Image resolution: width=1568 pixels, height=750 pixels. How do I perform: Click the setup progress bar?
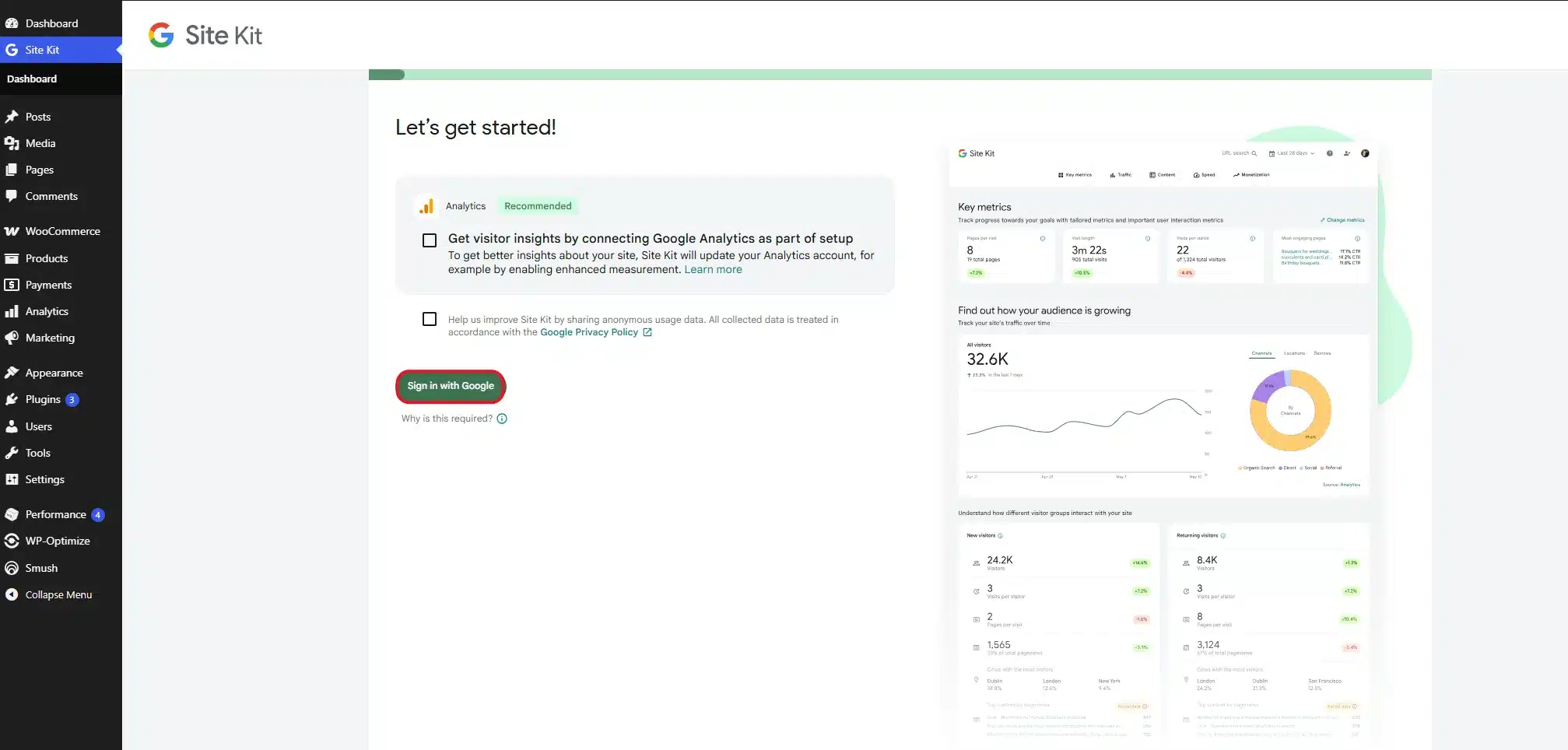900,75
